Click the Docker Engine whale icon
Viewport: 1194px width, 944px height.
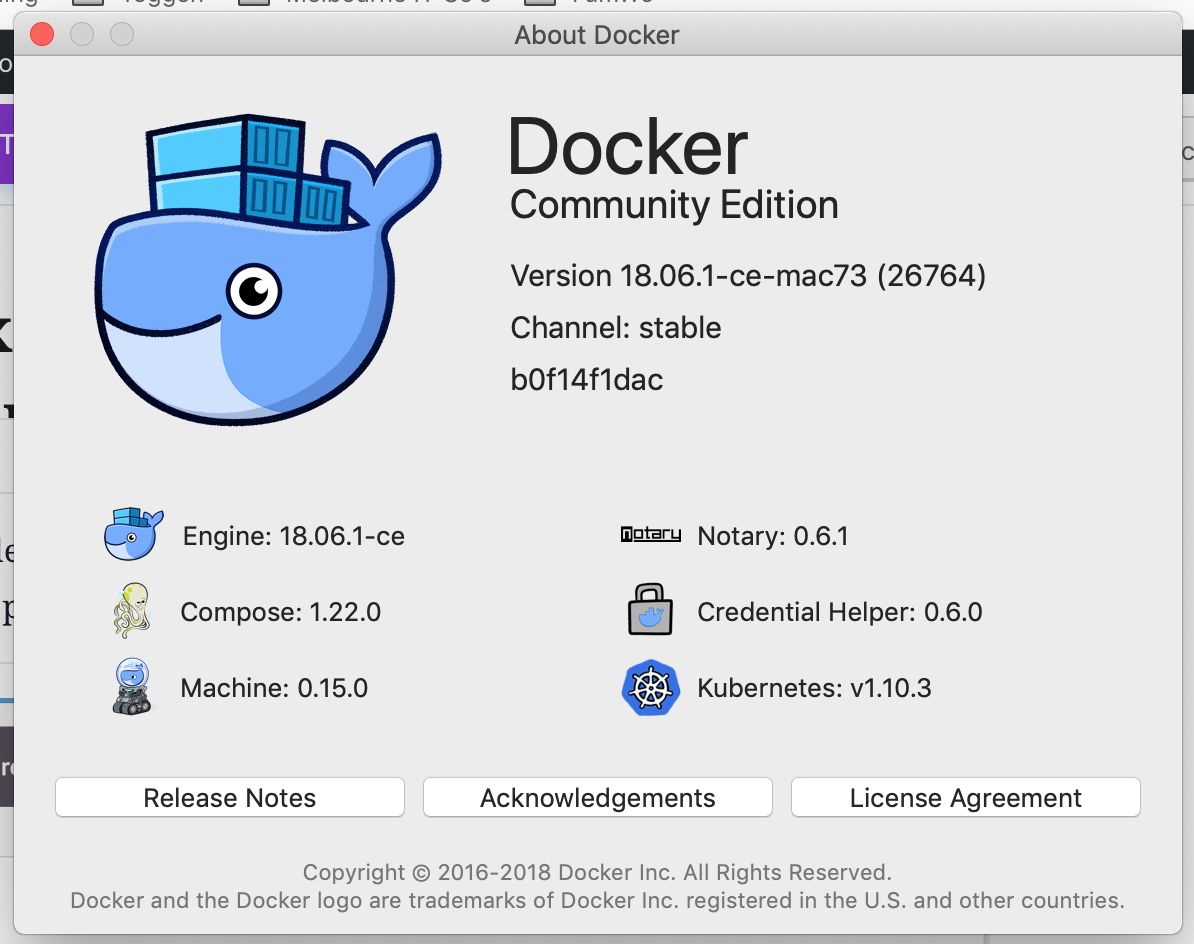(x=133, y=534)
